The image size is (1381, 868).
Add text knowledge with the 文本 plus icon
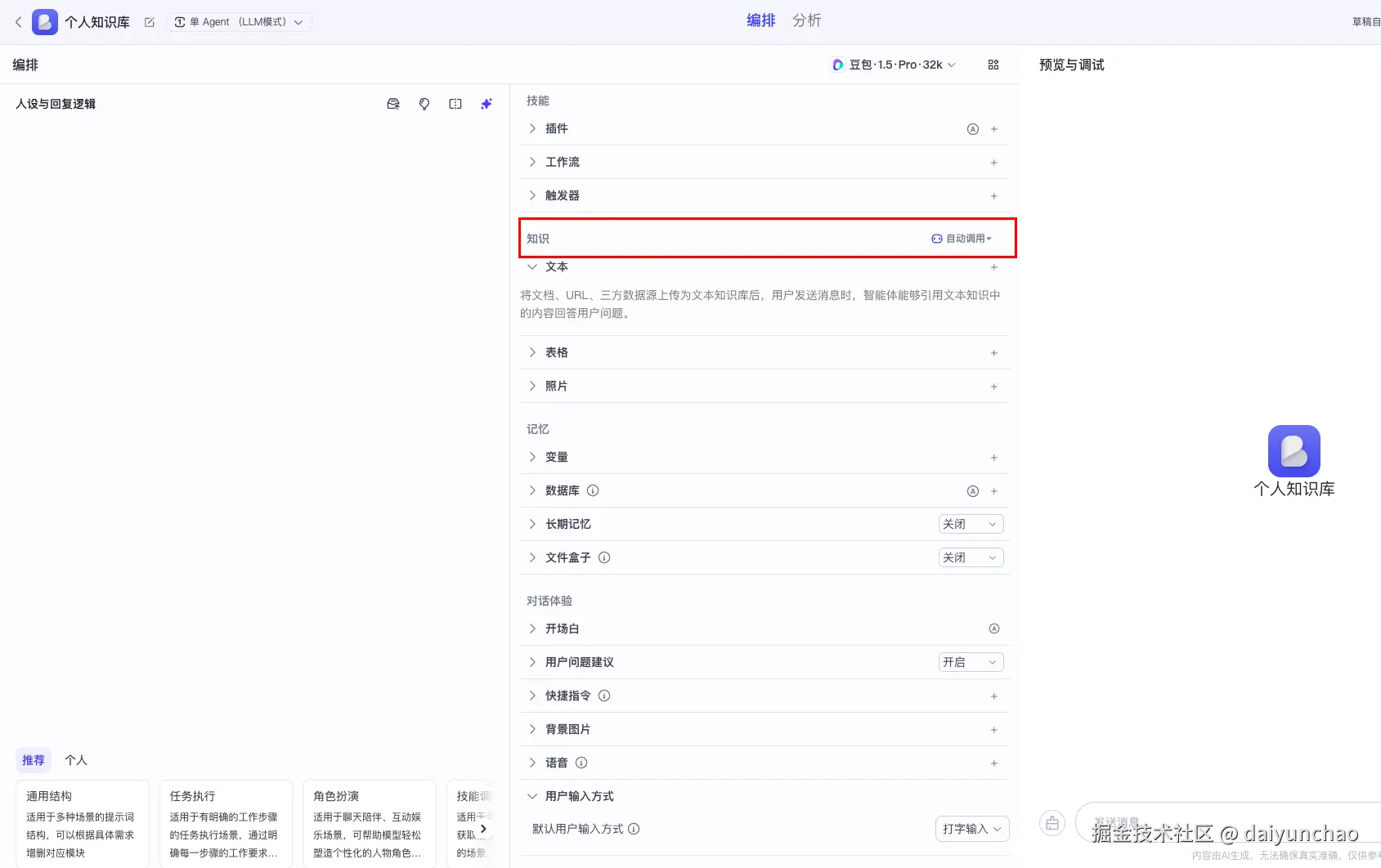(994, 267)
